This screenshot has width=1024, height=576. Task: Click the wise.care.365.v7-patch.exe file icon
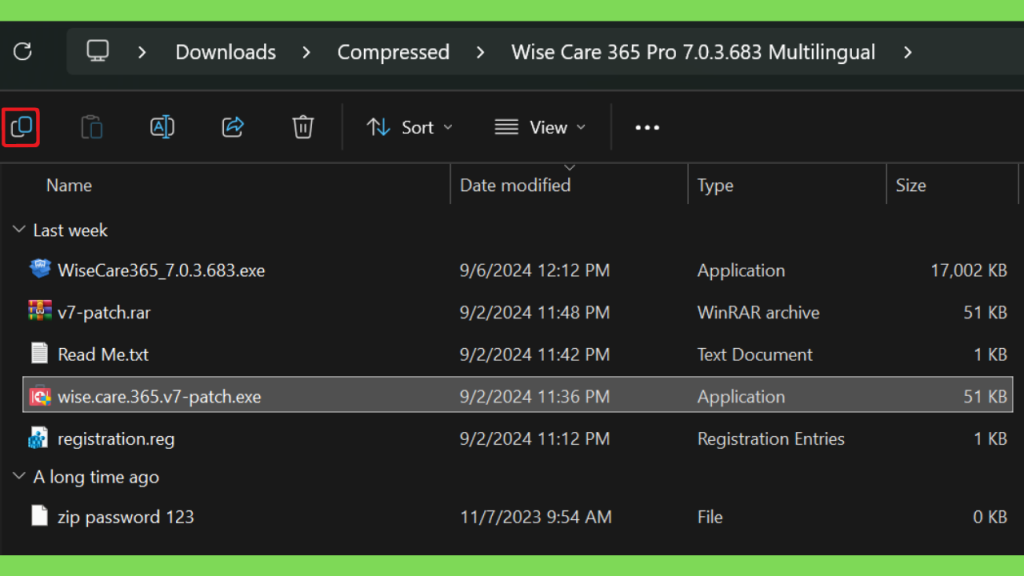point(40,396)
